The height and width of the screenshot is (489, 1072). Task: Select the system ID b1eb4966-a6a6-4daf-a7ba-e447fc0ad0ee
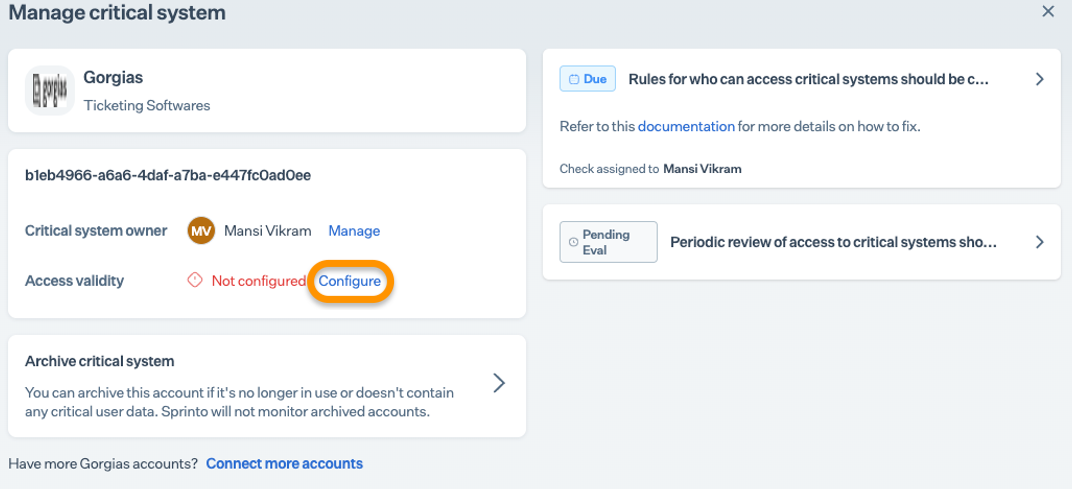168,176
